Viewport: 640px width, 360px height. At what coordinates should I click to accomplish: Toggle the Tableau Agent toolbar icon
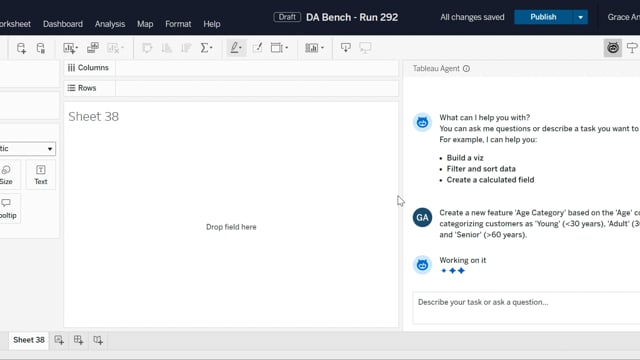613,48
